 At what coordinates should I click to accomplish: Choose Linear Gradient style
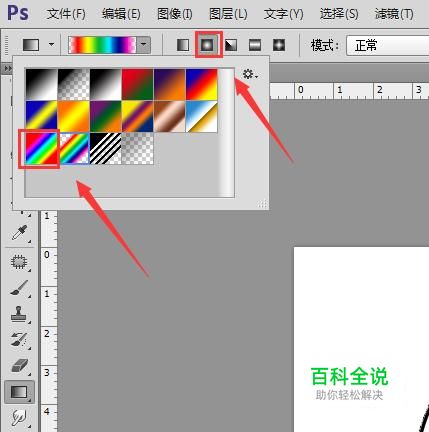pos(183,45)
